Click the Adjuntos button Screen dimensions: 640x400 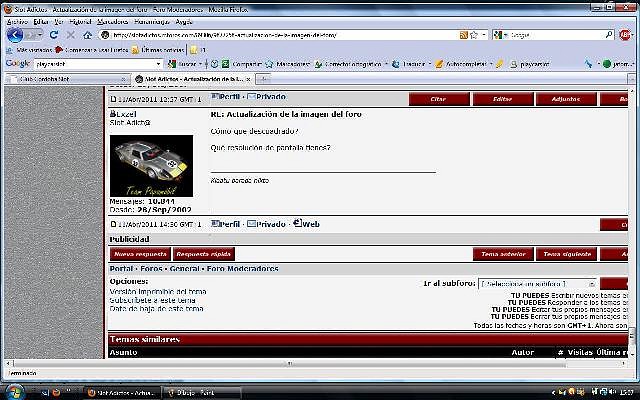(566, 99)
